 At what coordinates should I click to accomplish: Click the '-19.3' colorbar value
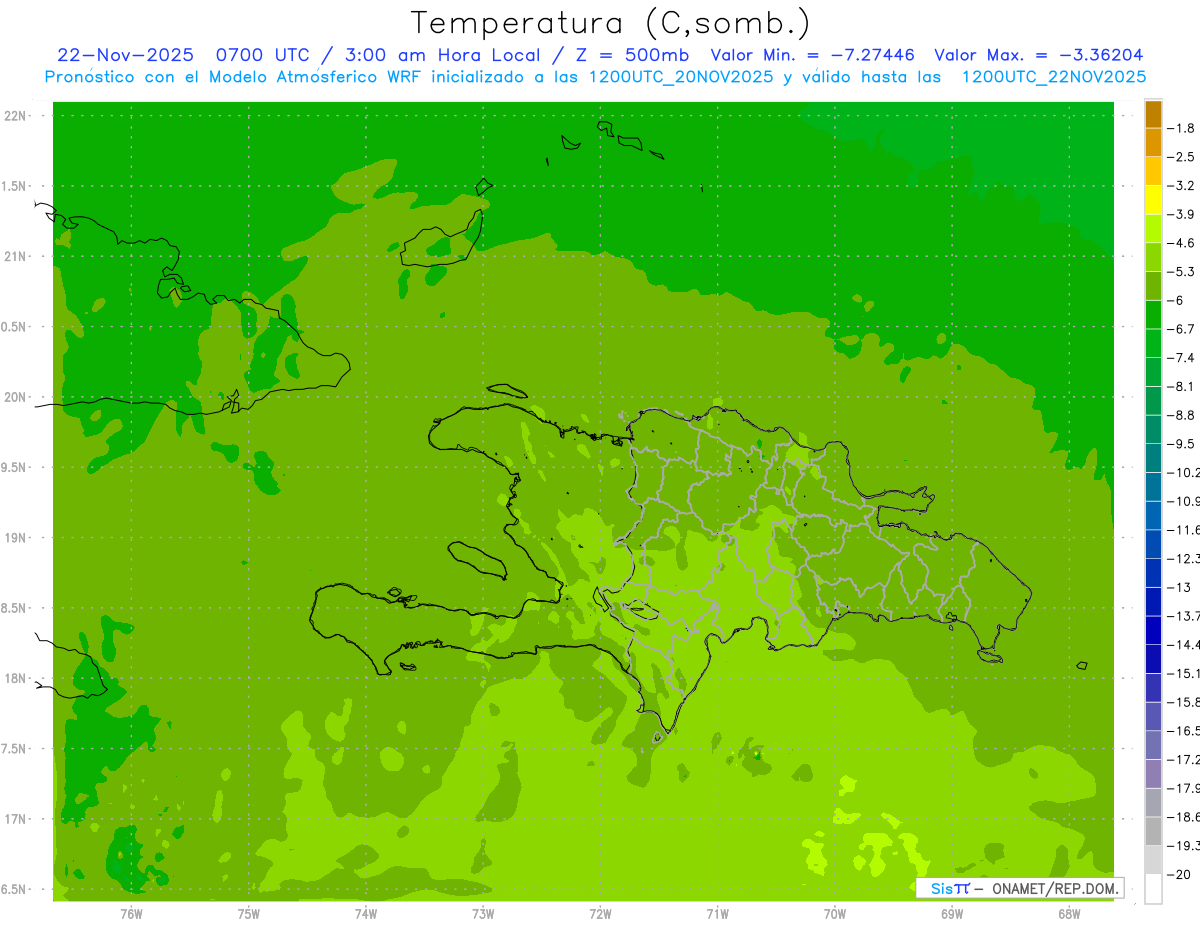pos(1184,846)
